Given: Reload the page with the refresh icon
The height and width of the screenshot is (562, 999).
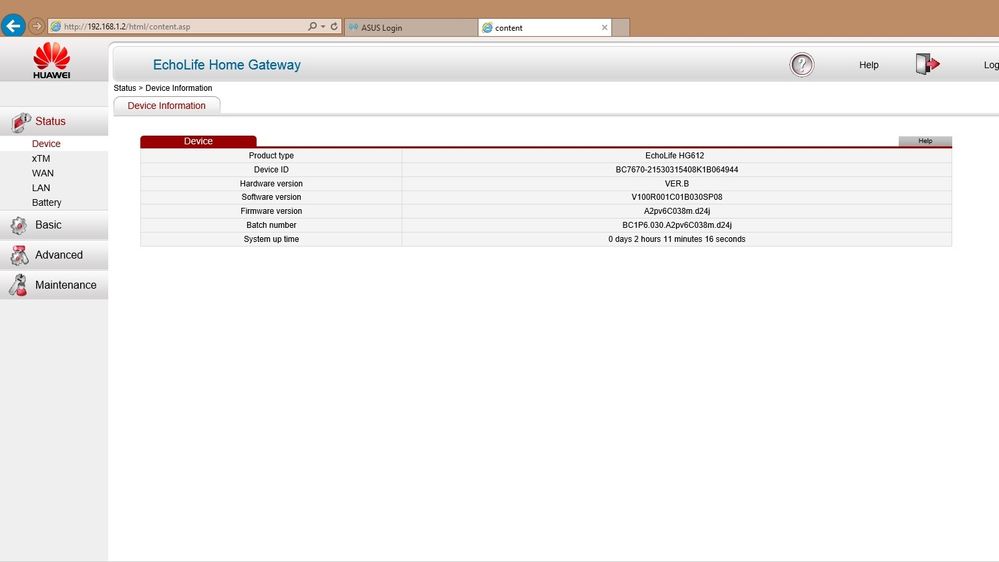Looking at the screenshot, I should point(334,26).
